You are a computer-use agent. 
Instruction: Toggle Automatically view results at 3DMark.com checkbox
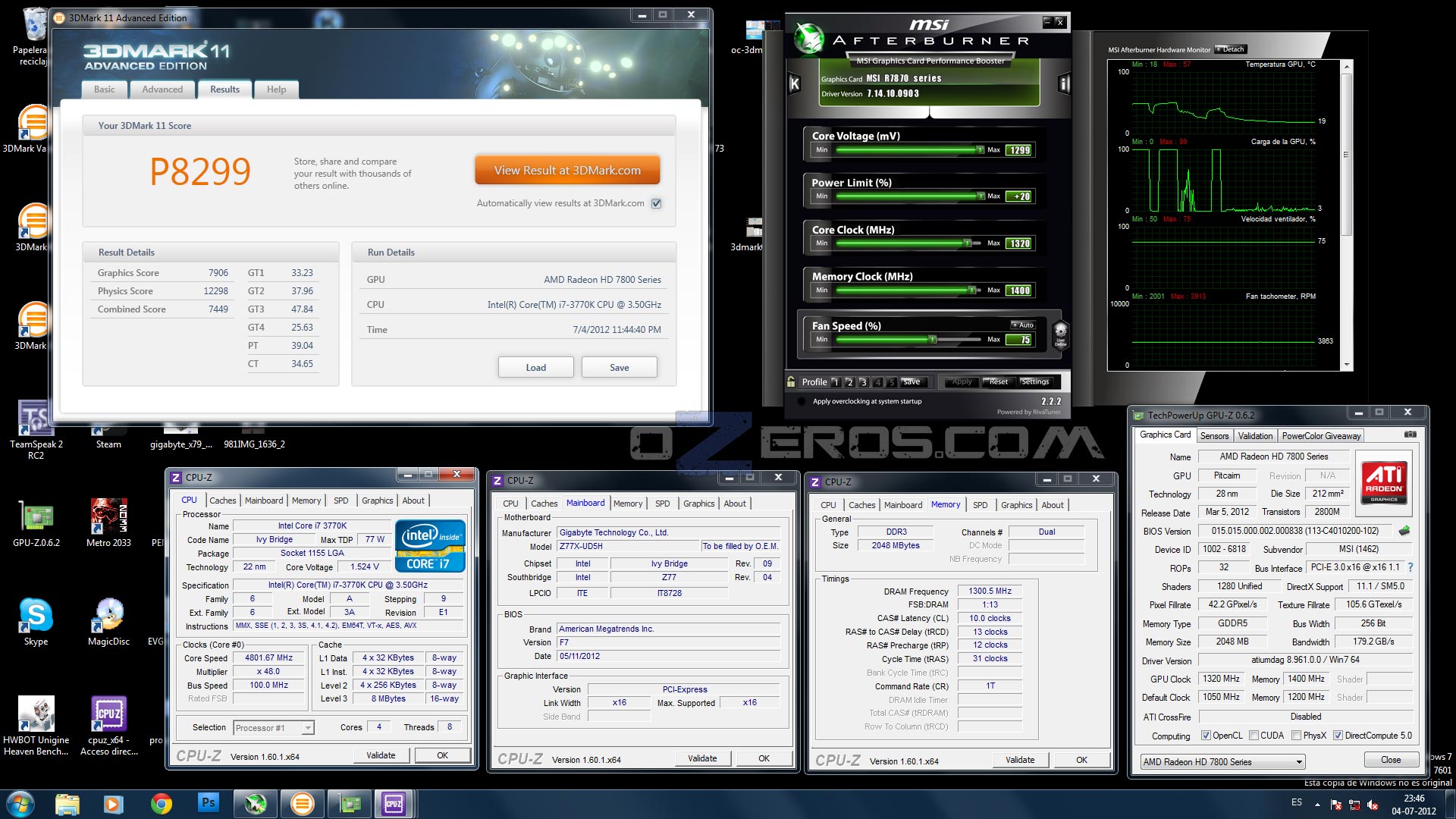[657, 203]
